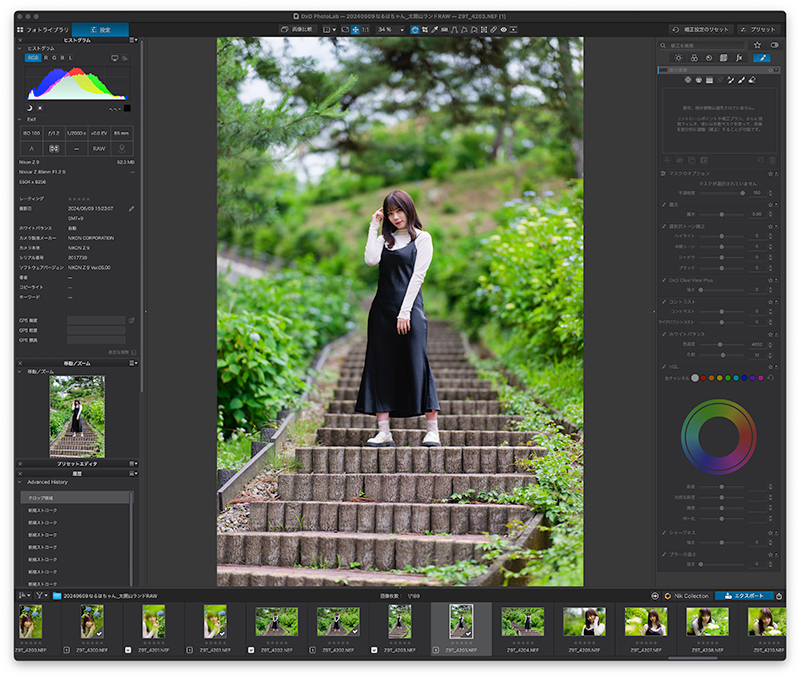Collapse the Exif section
This screenshot has width=800, height=678.
click(x=20, y=119)
